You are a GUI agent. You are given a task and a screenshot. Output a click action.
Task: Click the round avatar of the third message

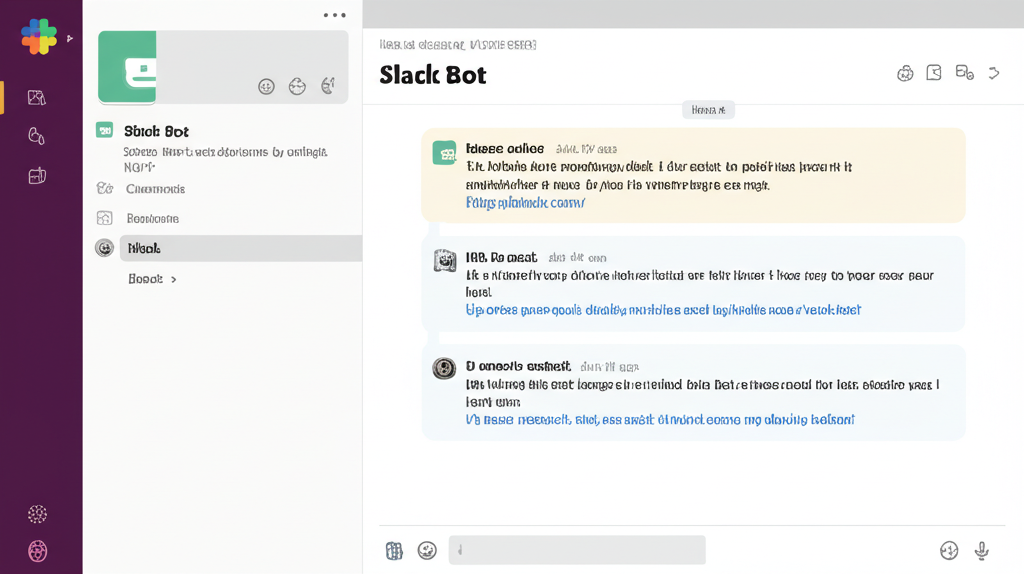(445, 368)
